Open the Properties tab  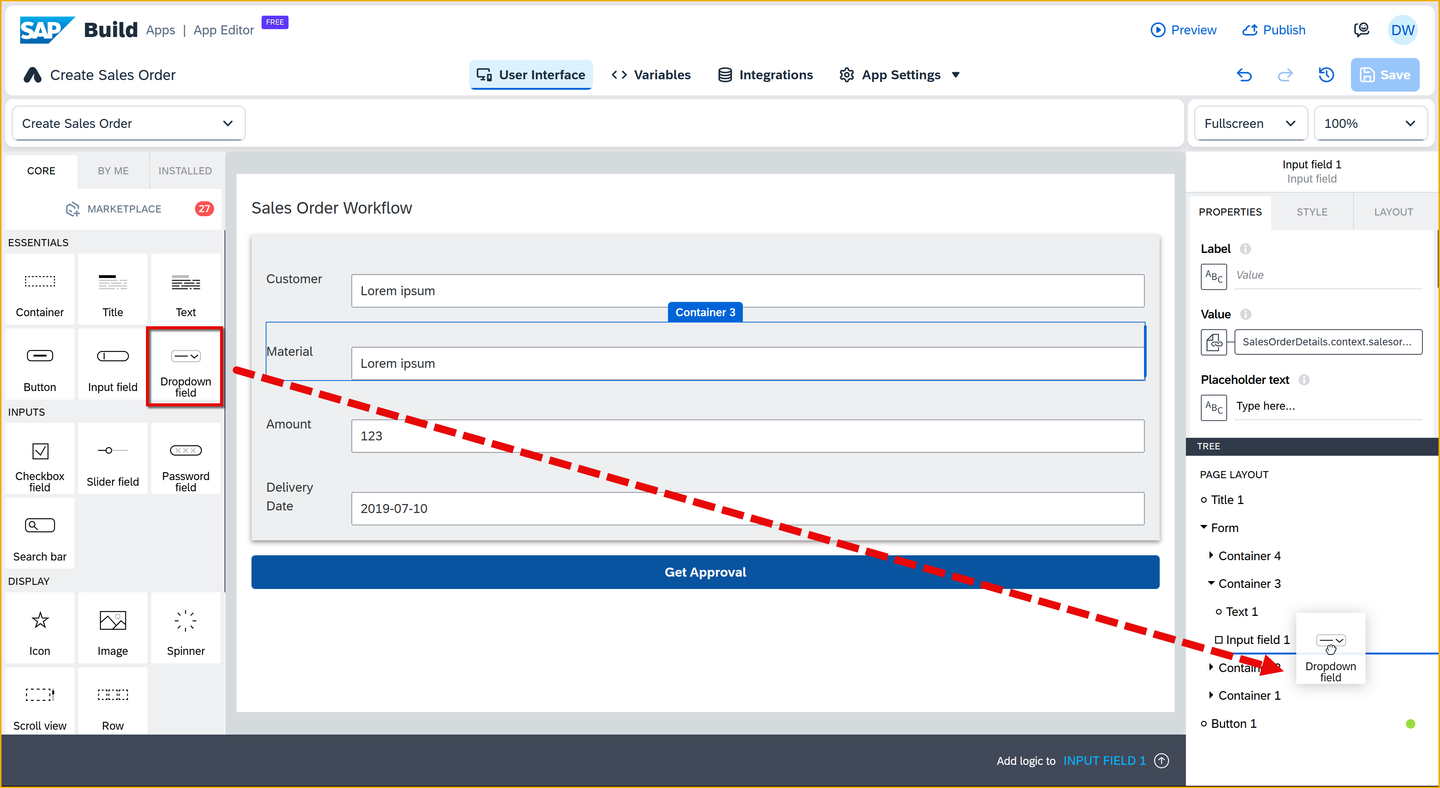pyautogui.click(x=1230, y=212)
